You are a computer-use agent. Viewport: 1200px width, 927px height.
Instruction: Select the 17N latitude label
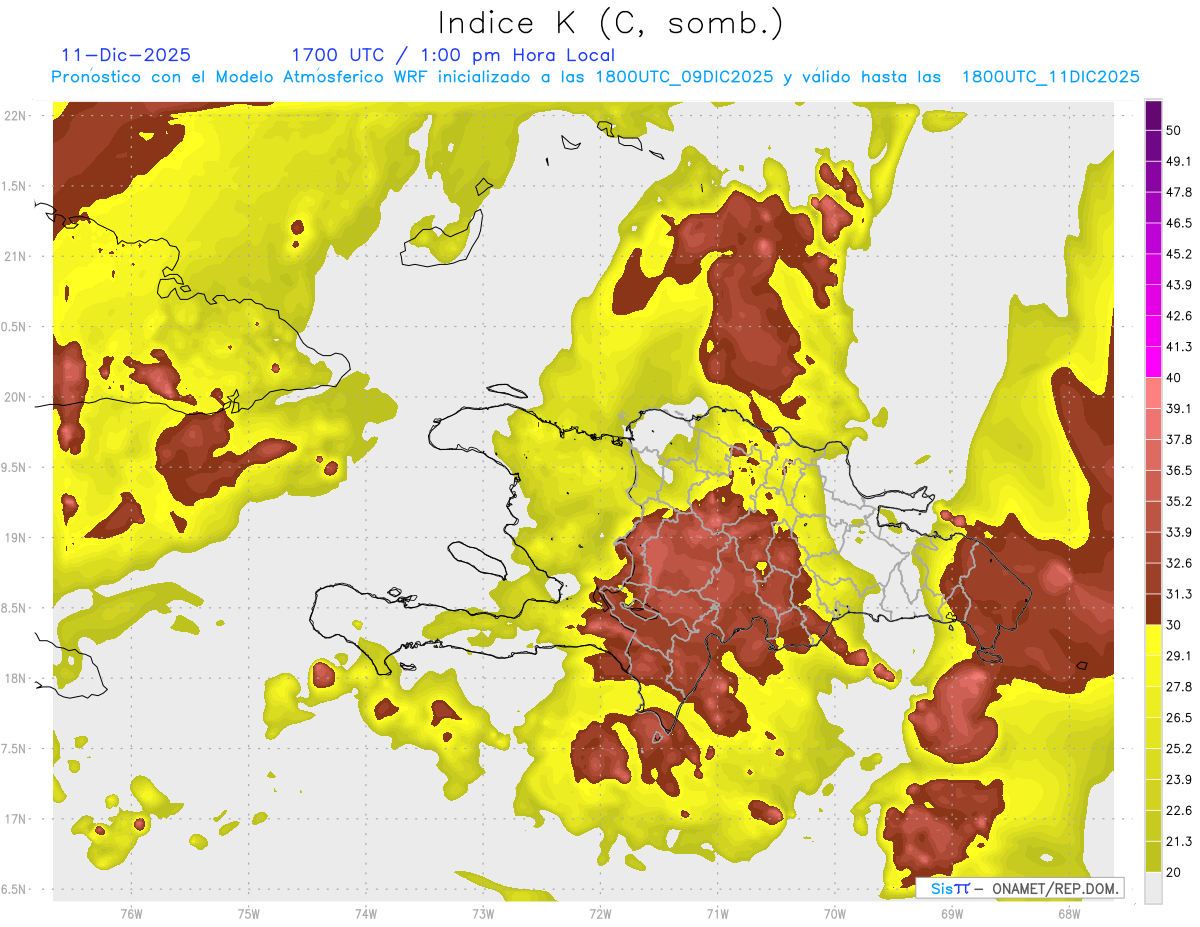click(x=16, y=819)
